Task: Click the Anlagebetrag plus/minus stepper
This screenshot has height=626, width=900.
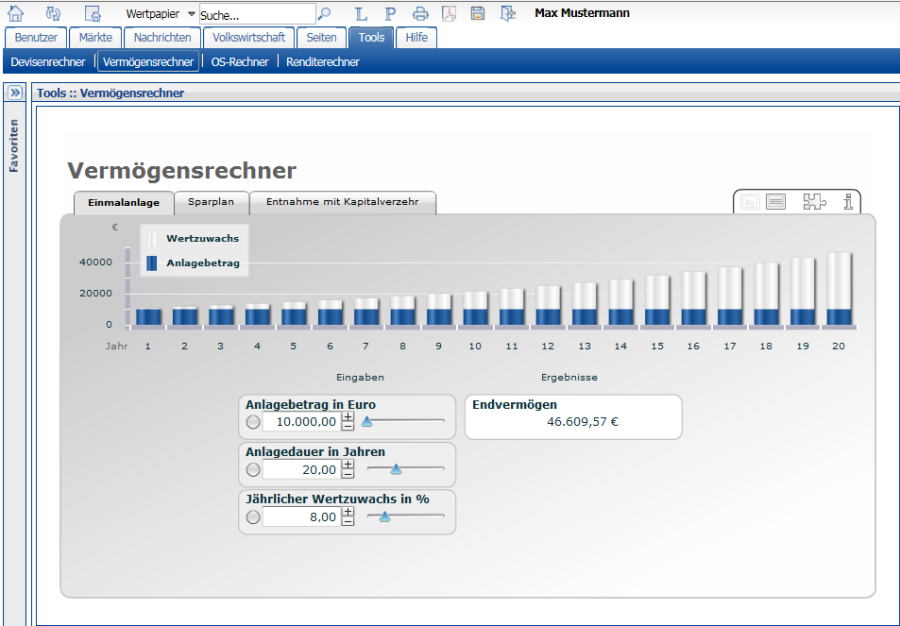Action: 348,421
